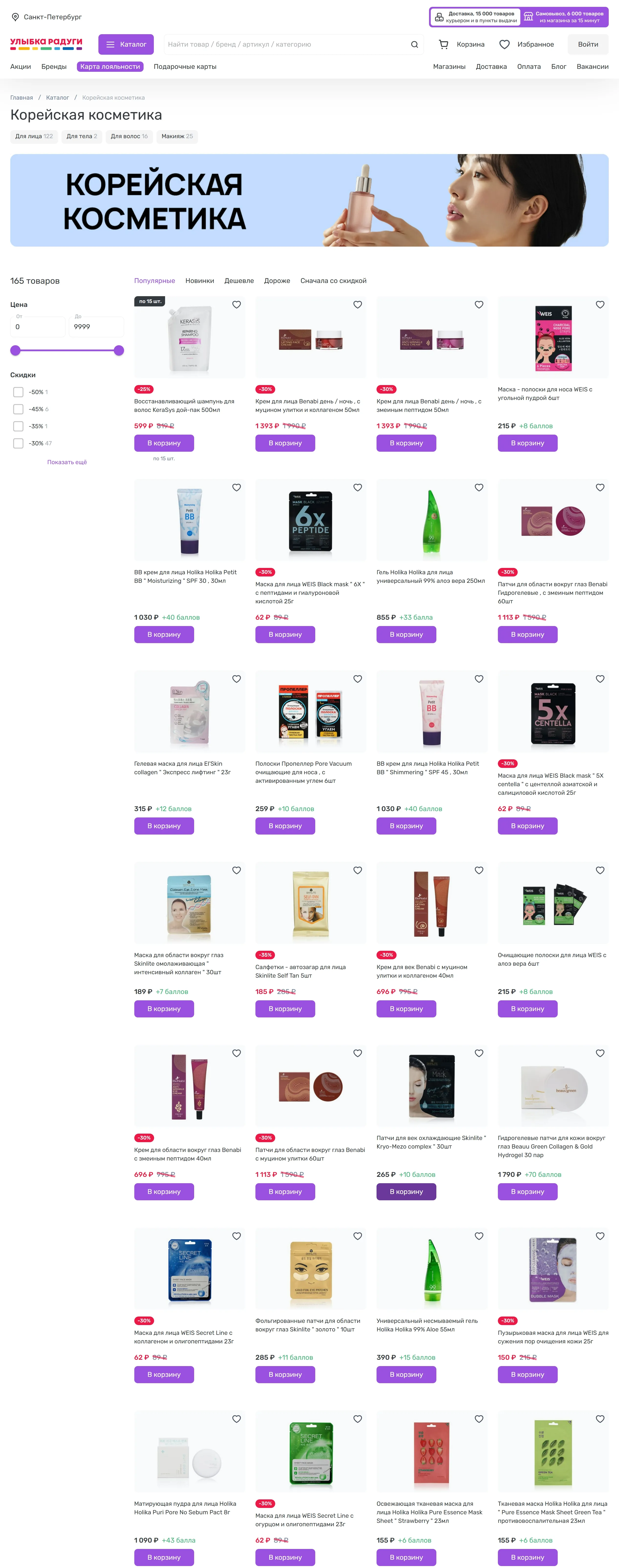619x1568 pixels.
Task: Click the search magnifier icon
Action: click(x=414, y=44)
